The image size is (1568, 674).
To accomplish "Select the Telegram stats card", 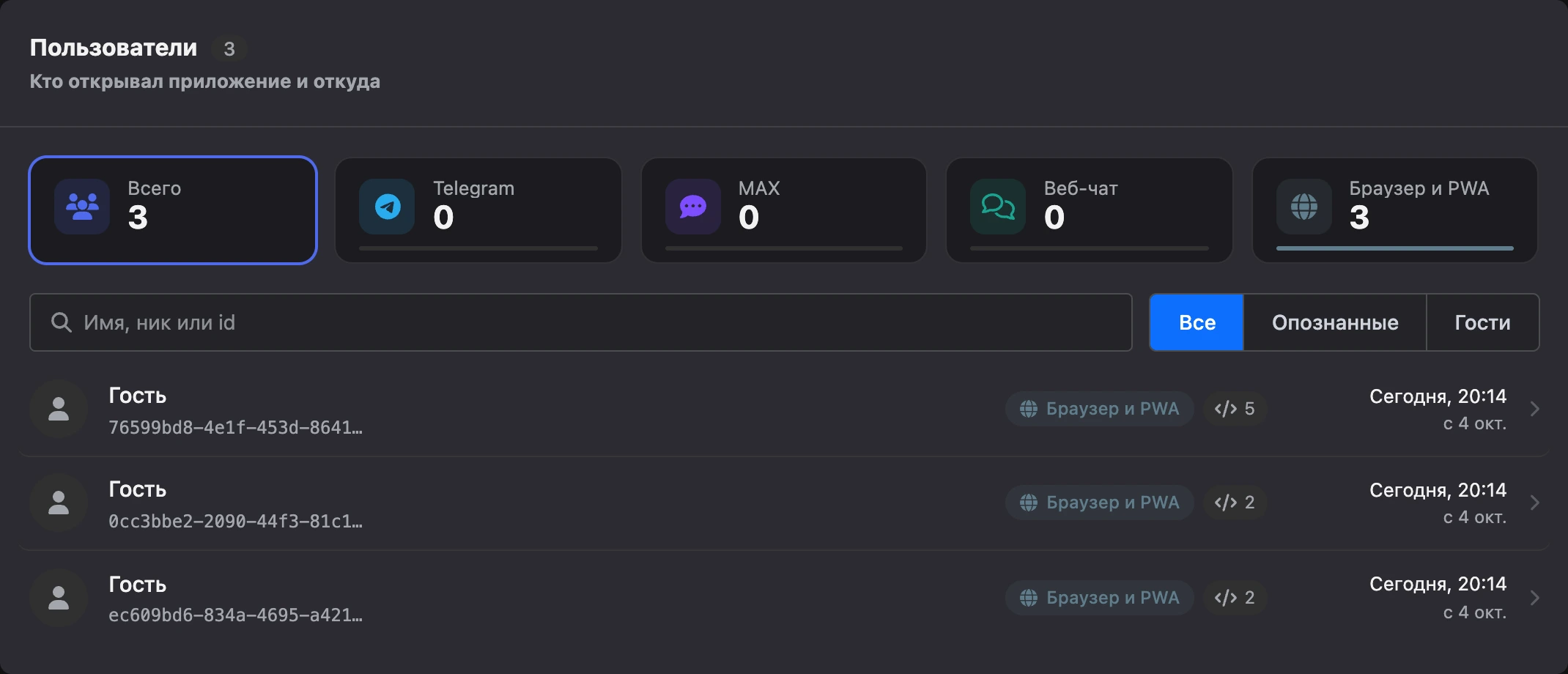I will pos(478,210).
